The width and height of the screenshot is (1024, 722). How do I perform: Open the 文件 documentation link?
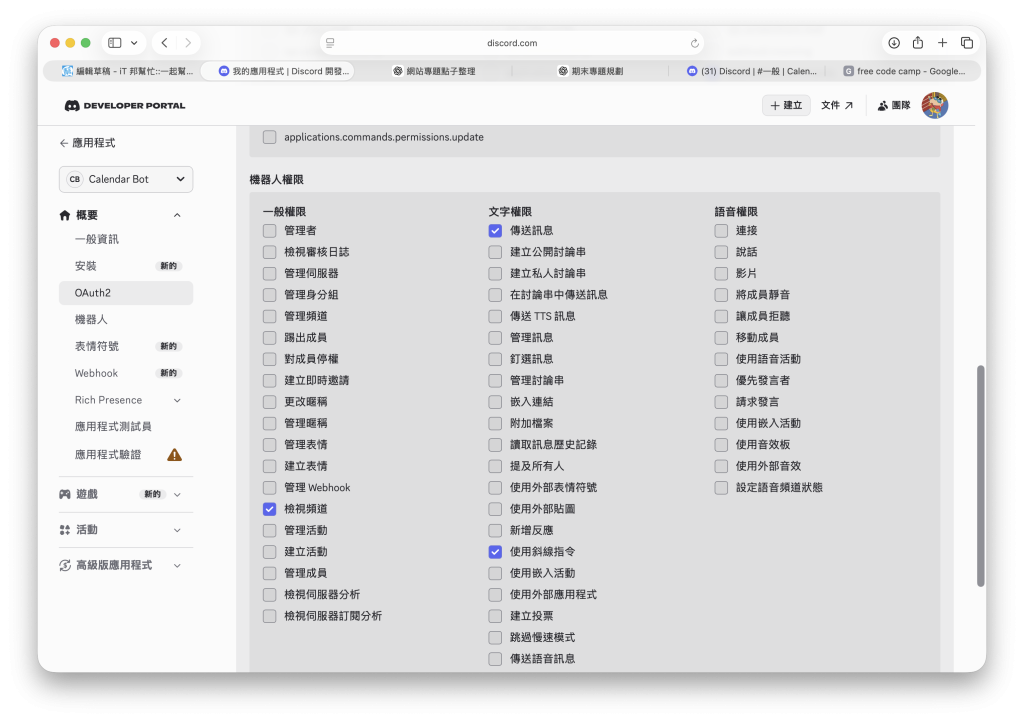tap(837, 106)
